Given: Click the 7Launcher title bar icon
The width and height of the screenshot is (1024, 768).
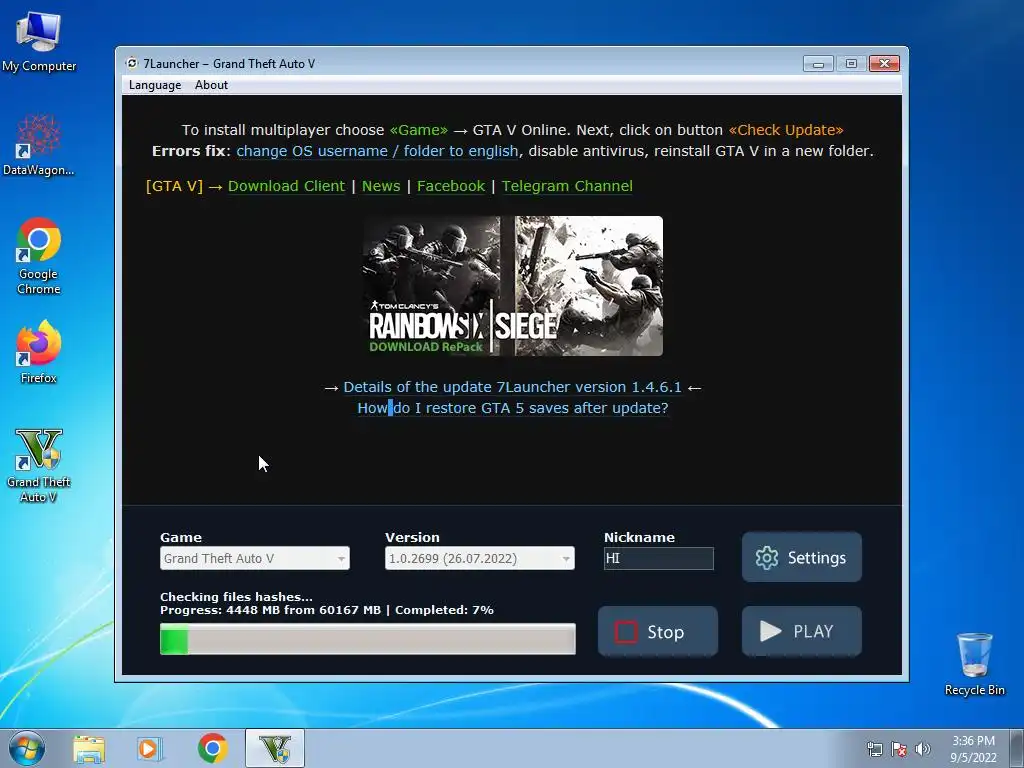Looking at the screenshot, I should pyautogui.click(x=132, y=63).
